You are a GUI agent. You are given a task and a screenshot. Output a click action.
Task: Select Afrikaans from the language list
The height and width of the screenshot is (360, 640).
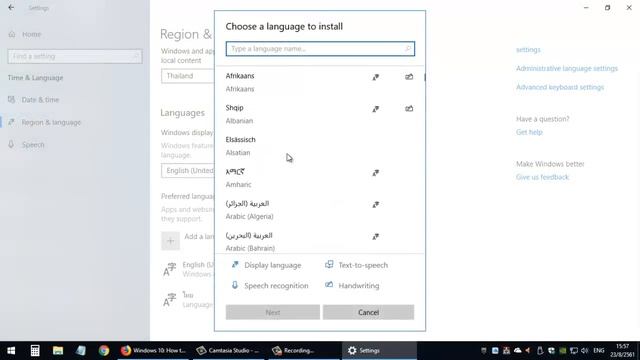click(319, 82)
